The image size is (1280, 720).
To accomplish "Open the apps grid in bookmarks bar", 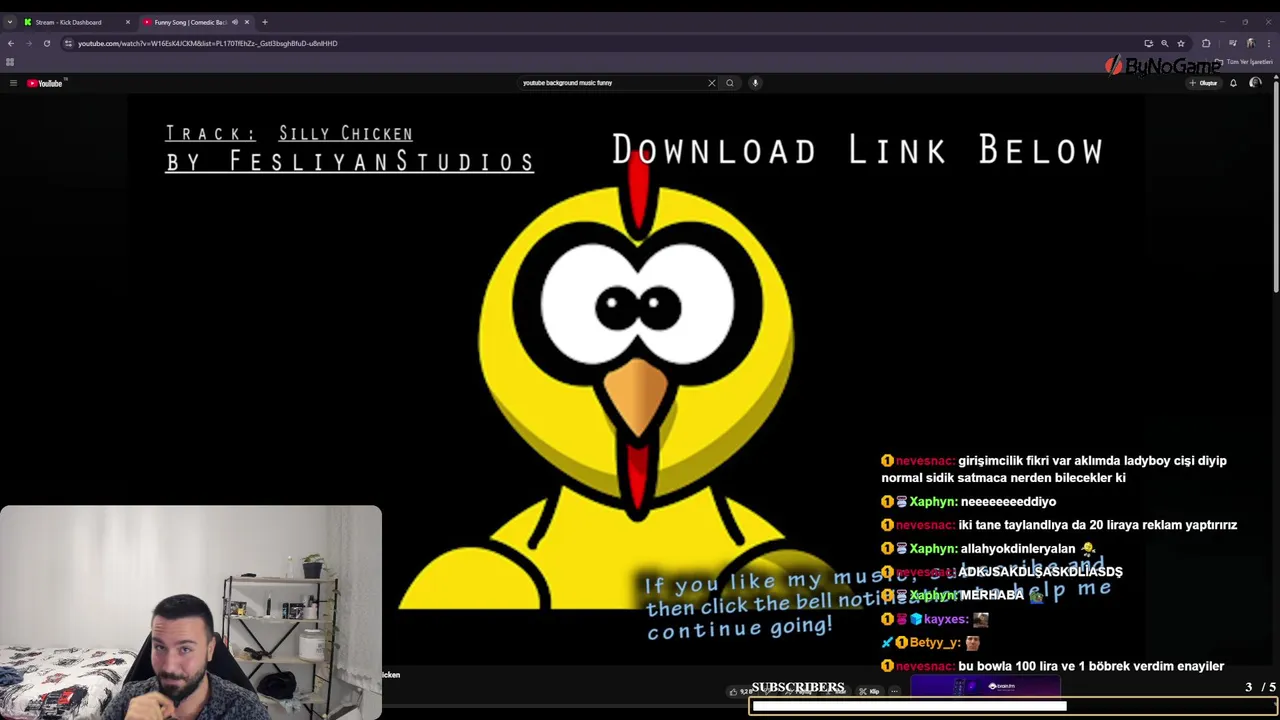I will click(x=10, y=62).
